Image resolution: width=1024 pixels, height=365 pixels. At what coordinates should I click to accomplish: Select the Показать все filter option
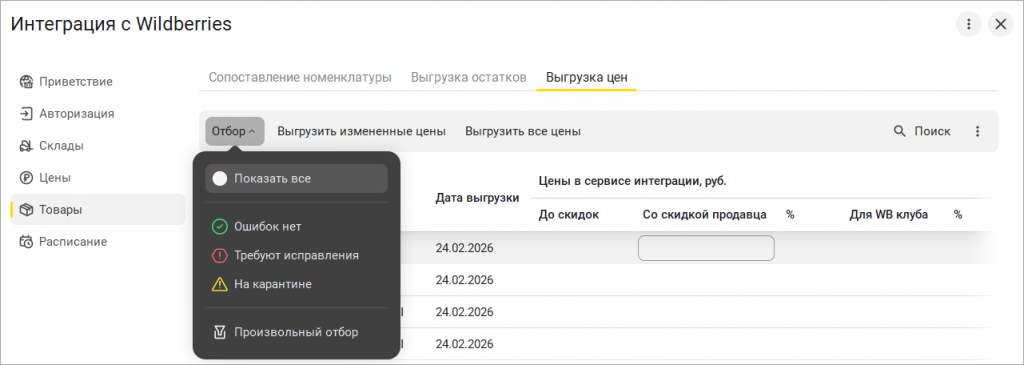[296, 178]
